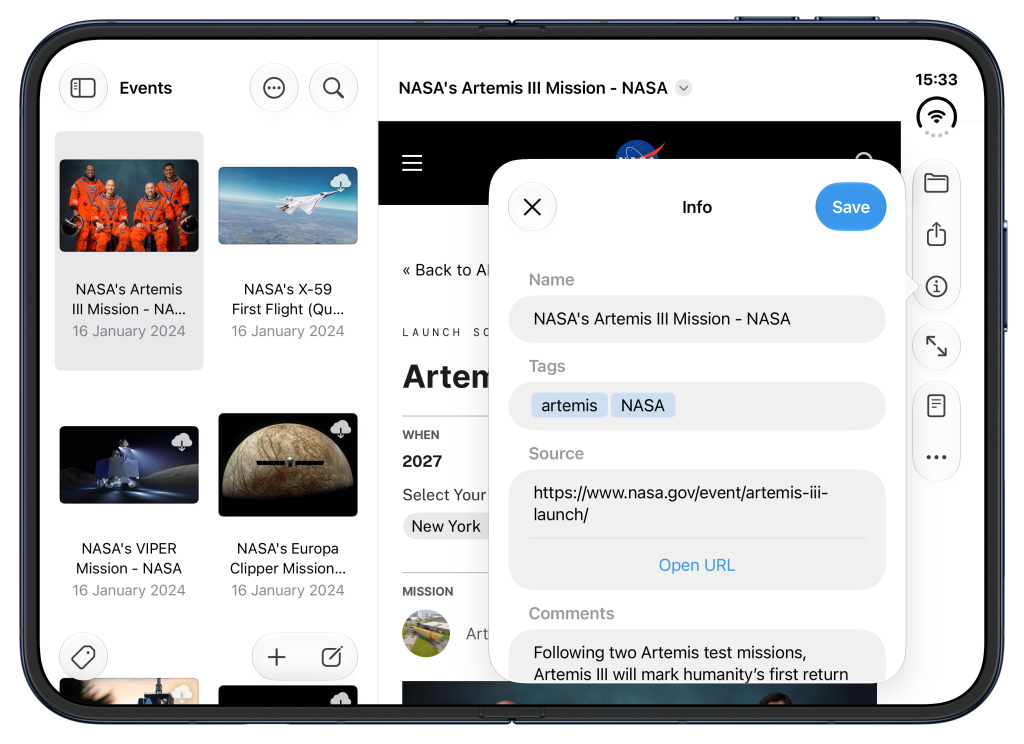Click cloud download icon on Europa Clipper thumbnail
Image resolution: width=1024 pixels, height=744 pixels.
(340, 429)
